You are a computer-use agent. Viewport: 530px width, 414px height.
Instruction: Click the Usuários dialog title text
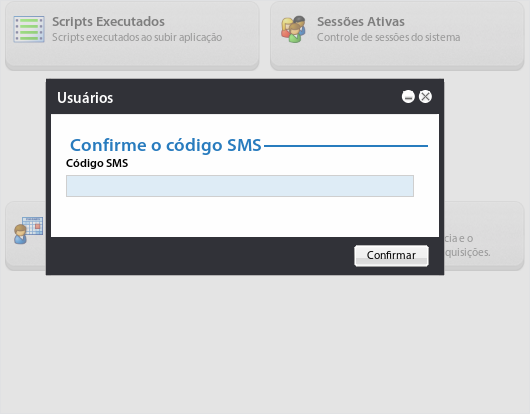point(85,98)
